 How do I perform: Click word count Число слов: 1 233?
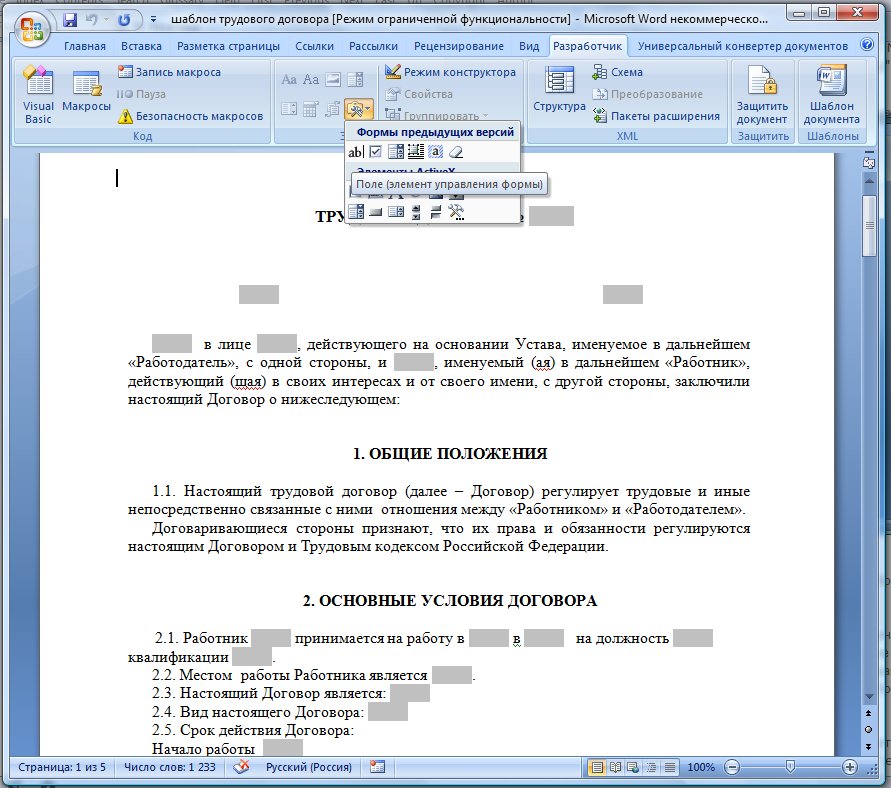(x=170, y=767)
